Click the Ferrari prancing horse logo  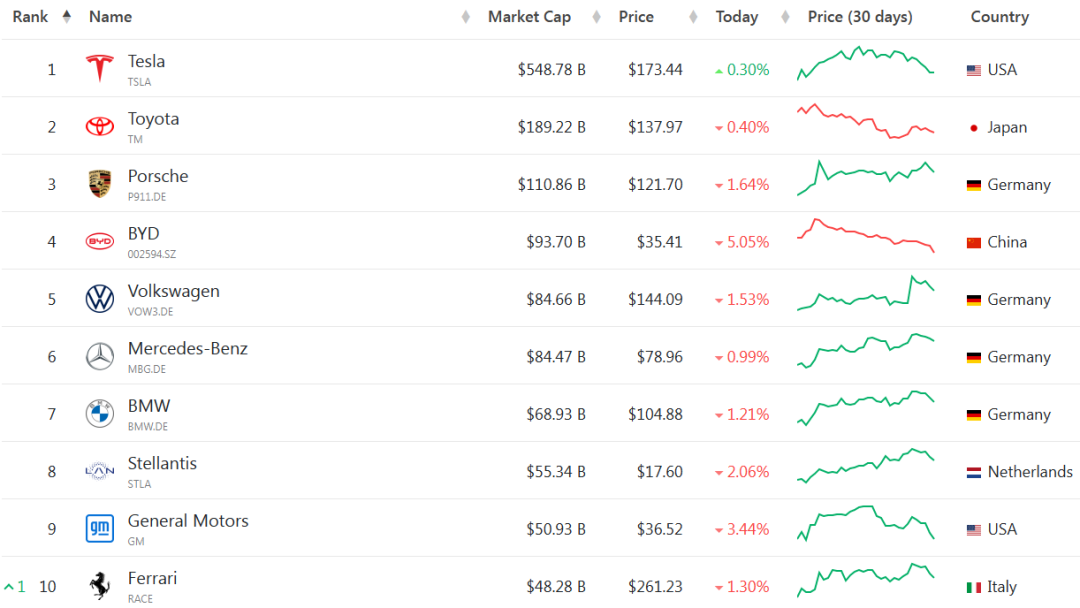99,586
